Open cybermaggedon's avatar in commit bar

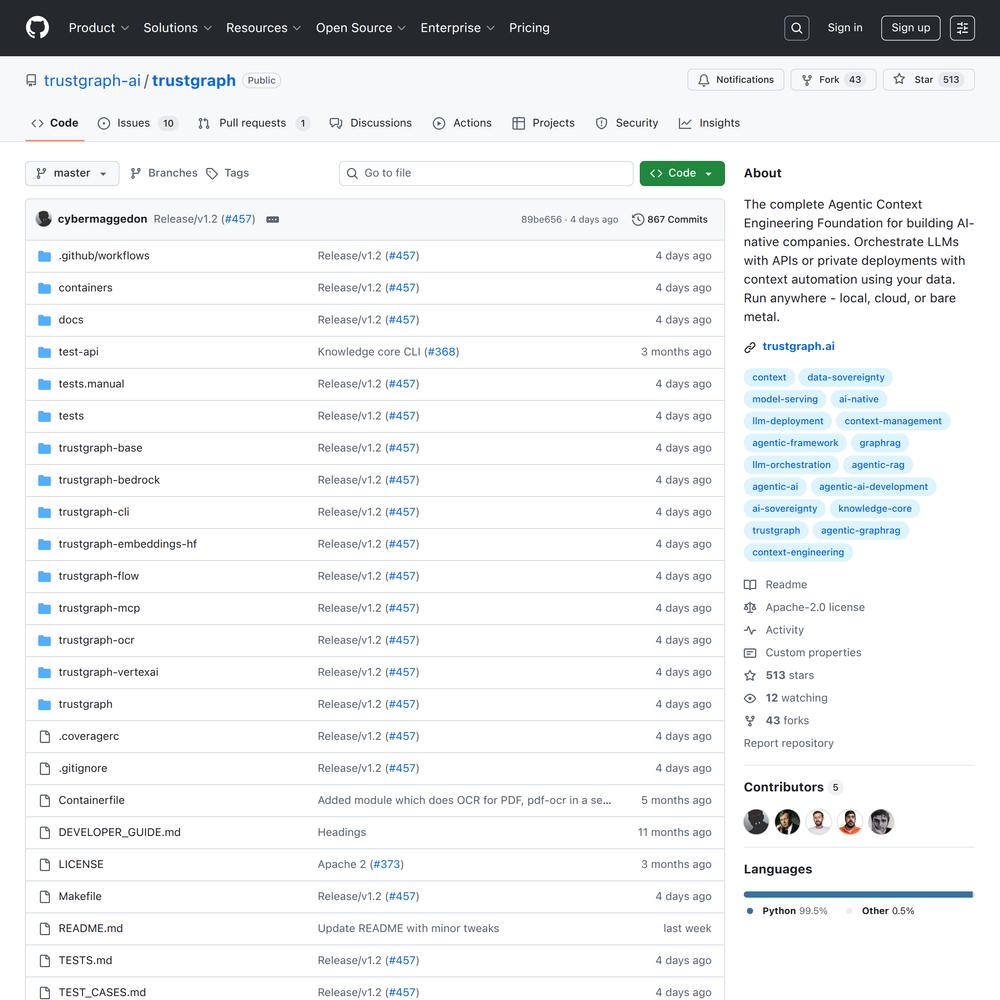click(44, 219)
